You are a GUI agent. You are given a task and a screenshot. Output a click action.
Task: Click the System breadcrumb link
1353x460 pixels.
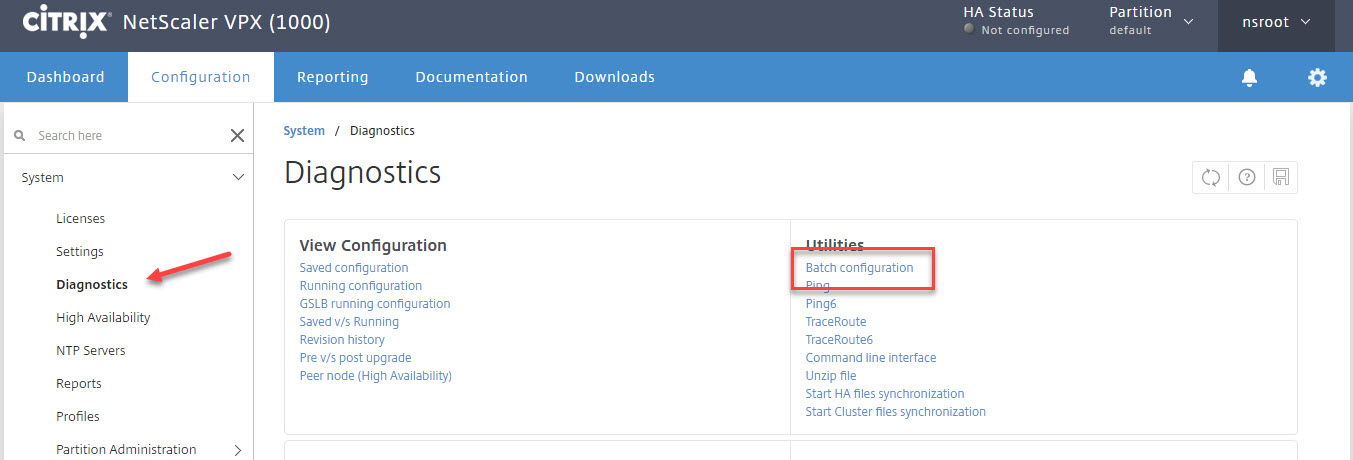[304, 131]
